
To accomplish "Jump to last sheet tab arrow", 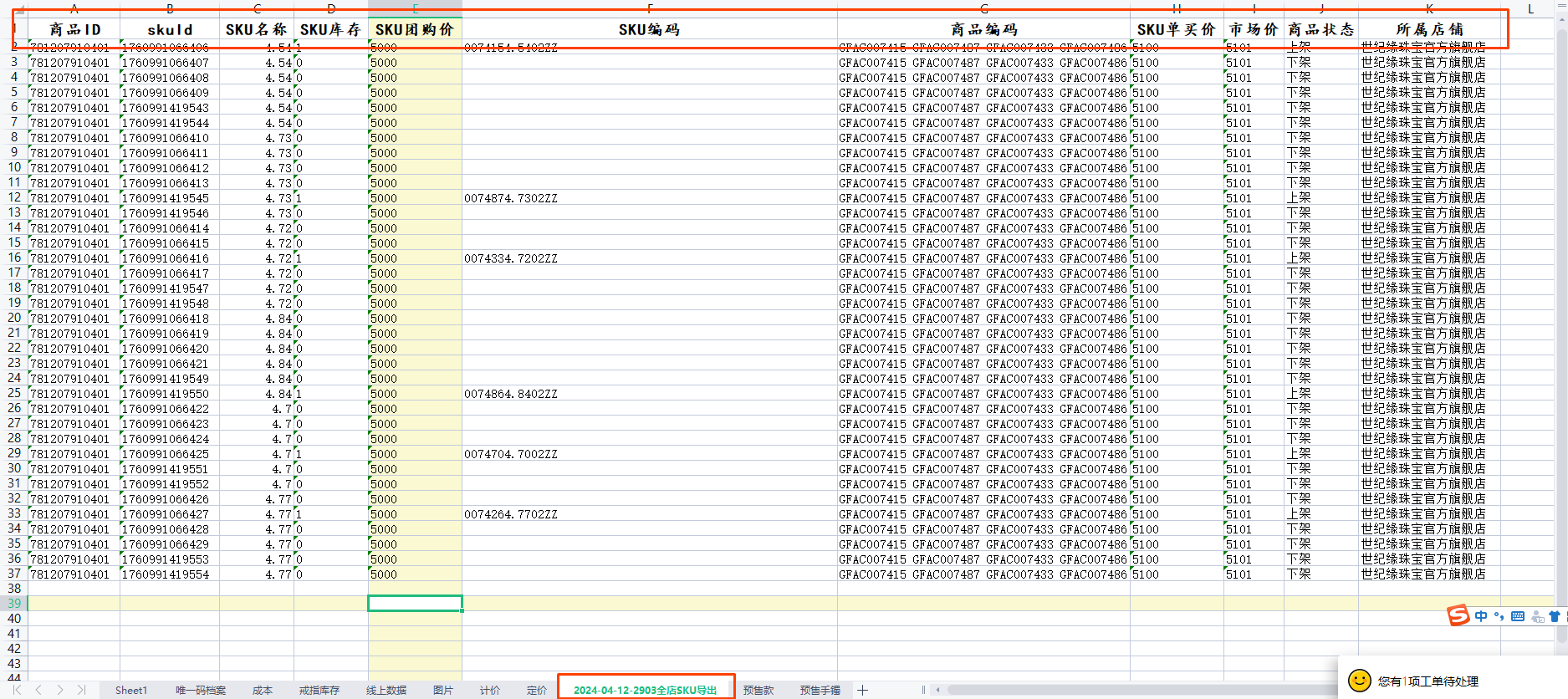I will (81, 690).
